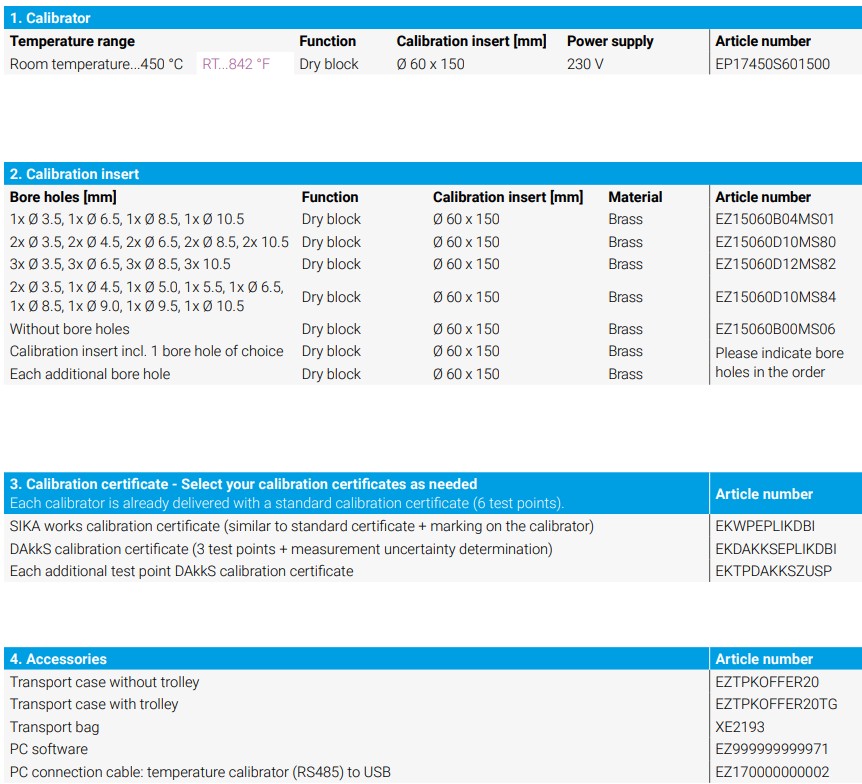Select article number EZ15060D10MS84
The width and height of the screenshot is (862, 784).
(x=775, y=297)
